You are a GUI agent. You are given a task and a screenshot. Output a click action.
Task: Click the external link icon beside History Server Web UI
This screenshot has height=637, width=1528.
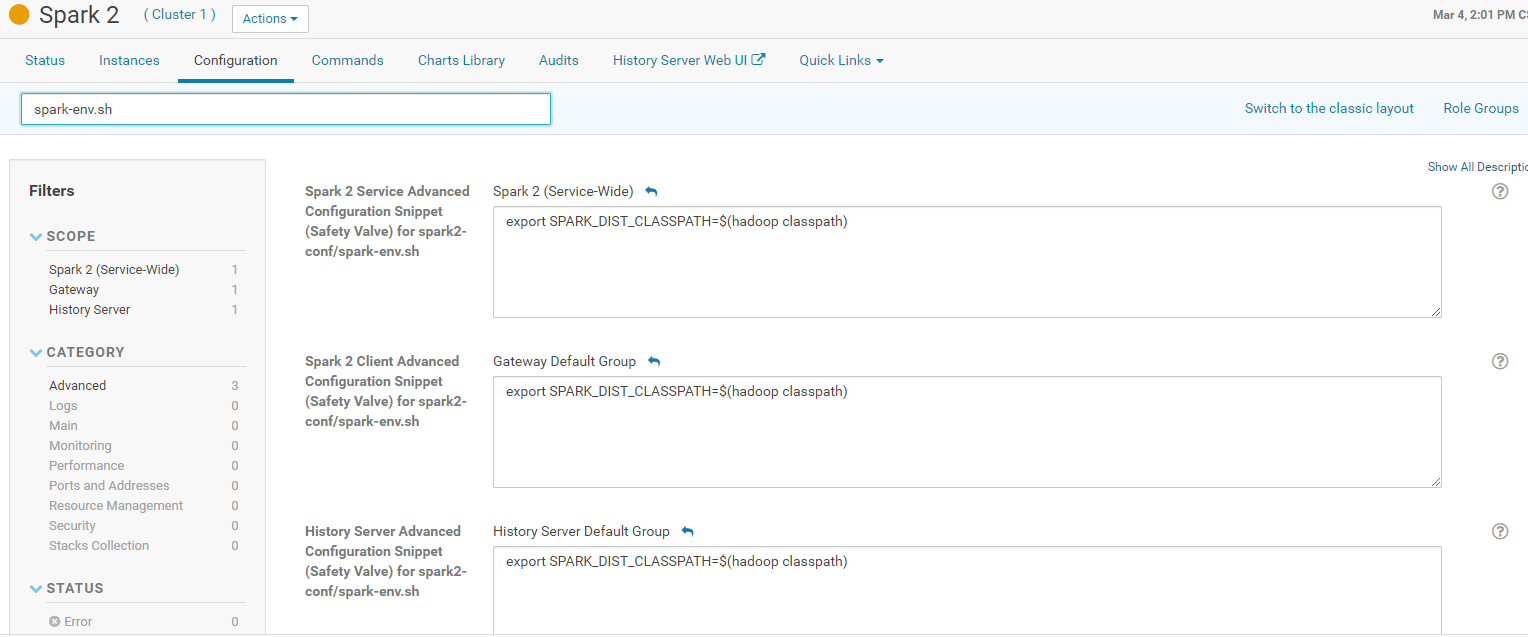pos(759,59)
